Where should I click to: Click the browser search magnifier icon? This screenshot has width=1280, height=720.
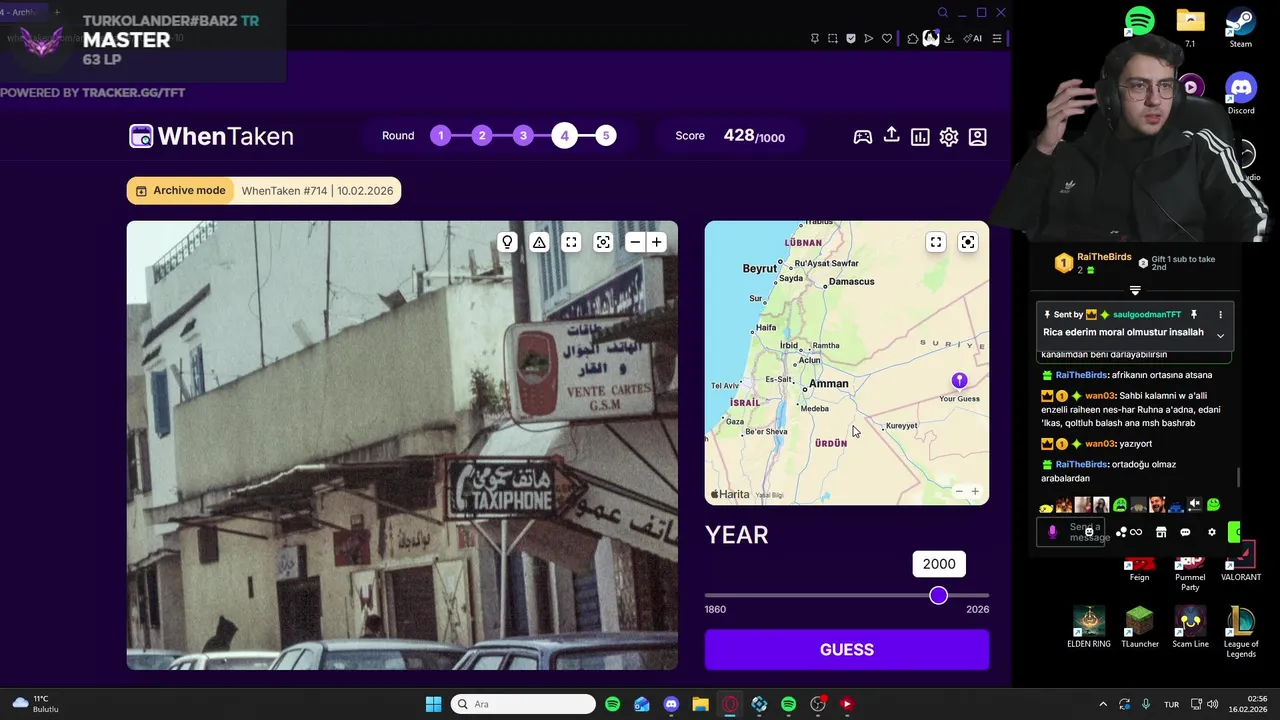click(942, 13)
